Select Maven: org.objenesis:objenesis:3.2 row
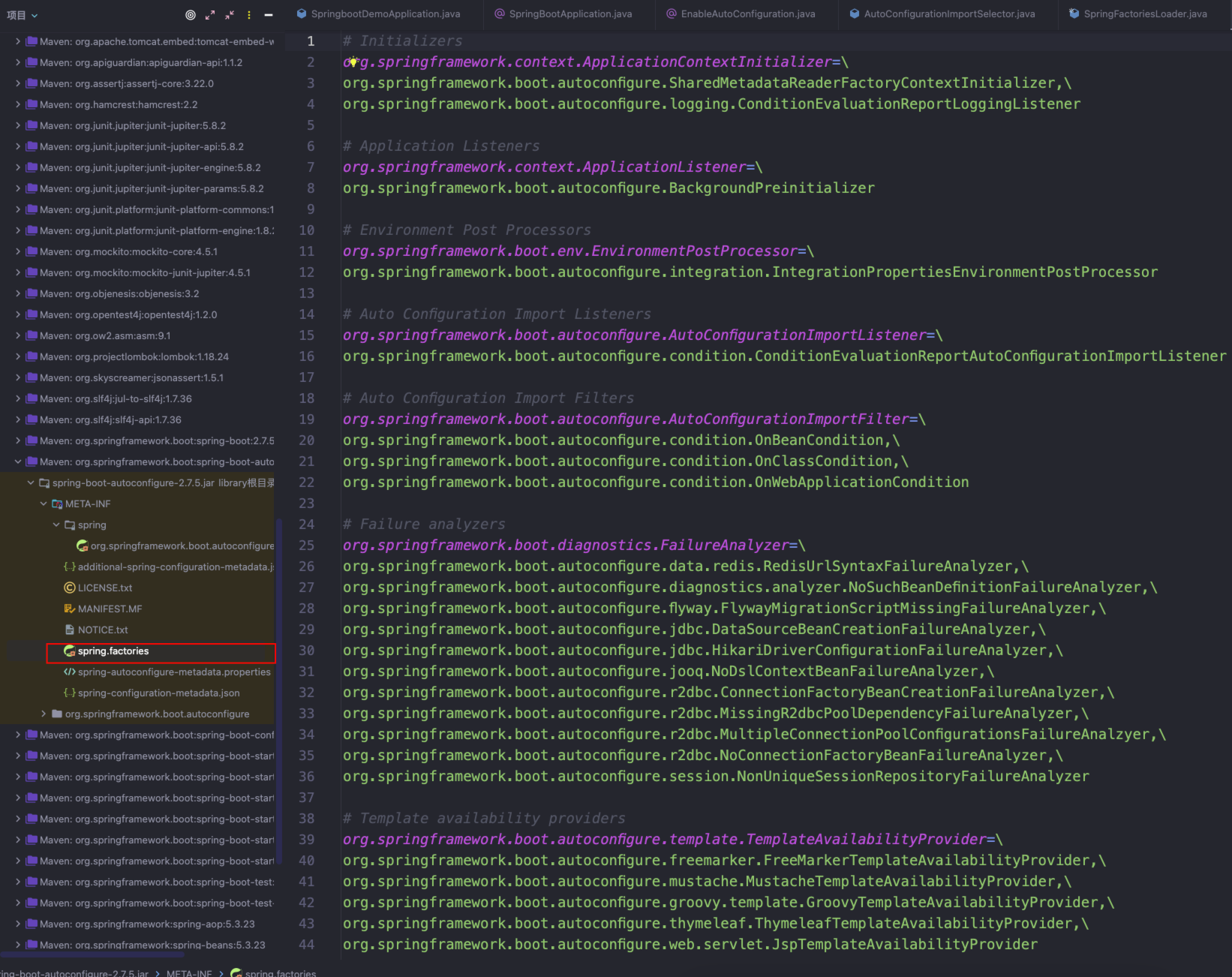Screen dimensions: 1232x977 (137, 294)
